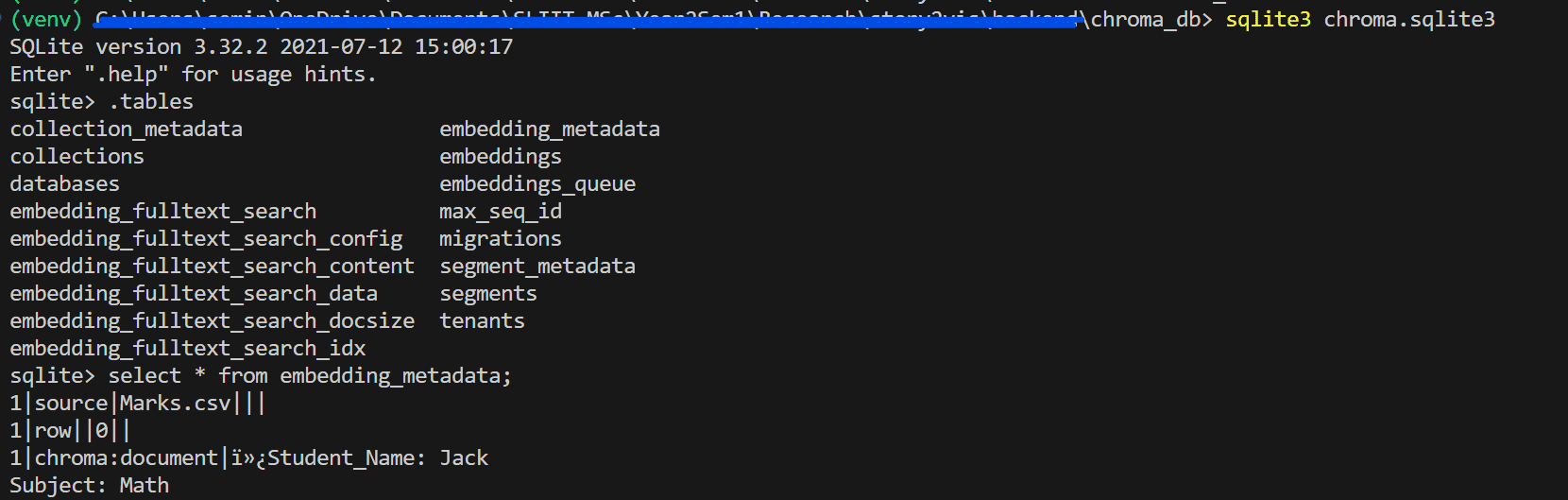The width and height of the screenshot is (1568, 500).
Task: Click the '.tables' command text
Action: pos(150,102)
